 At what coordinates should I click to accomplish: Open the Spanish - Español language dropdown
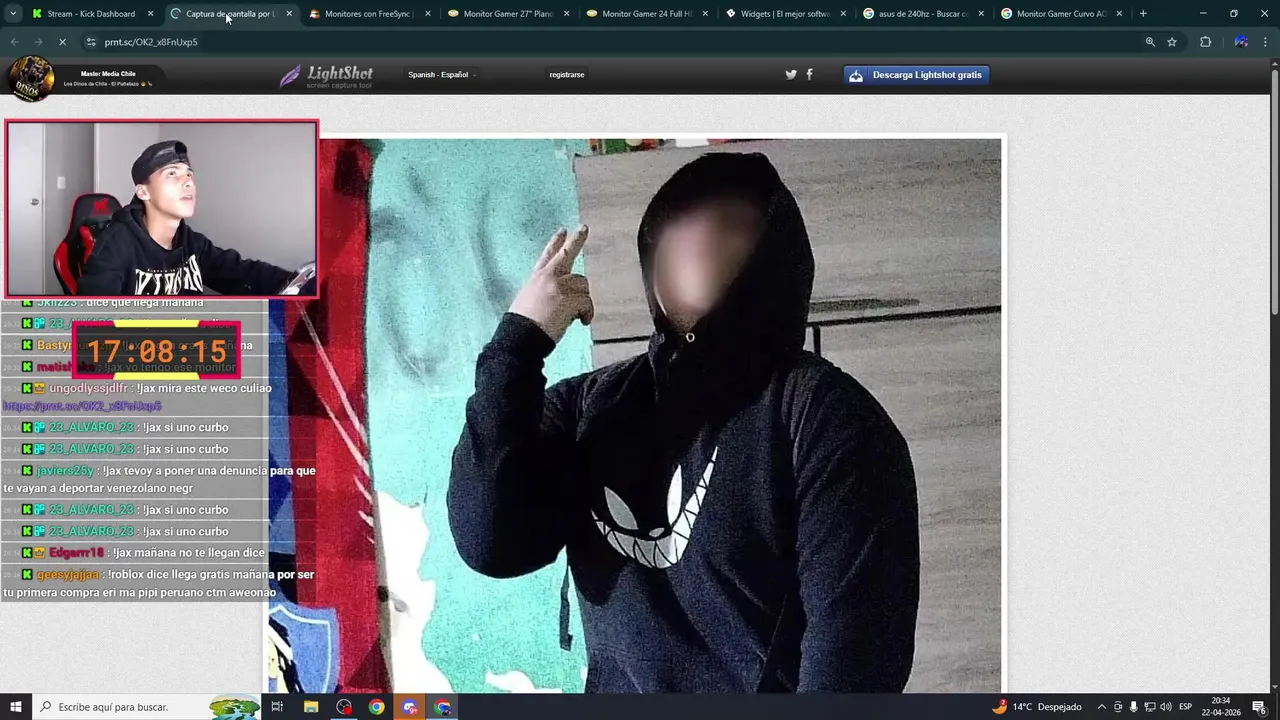(441, 75)
